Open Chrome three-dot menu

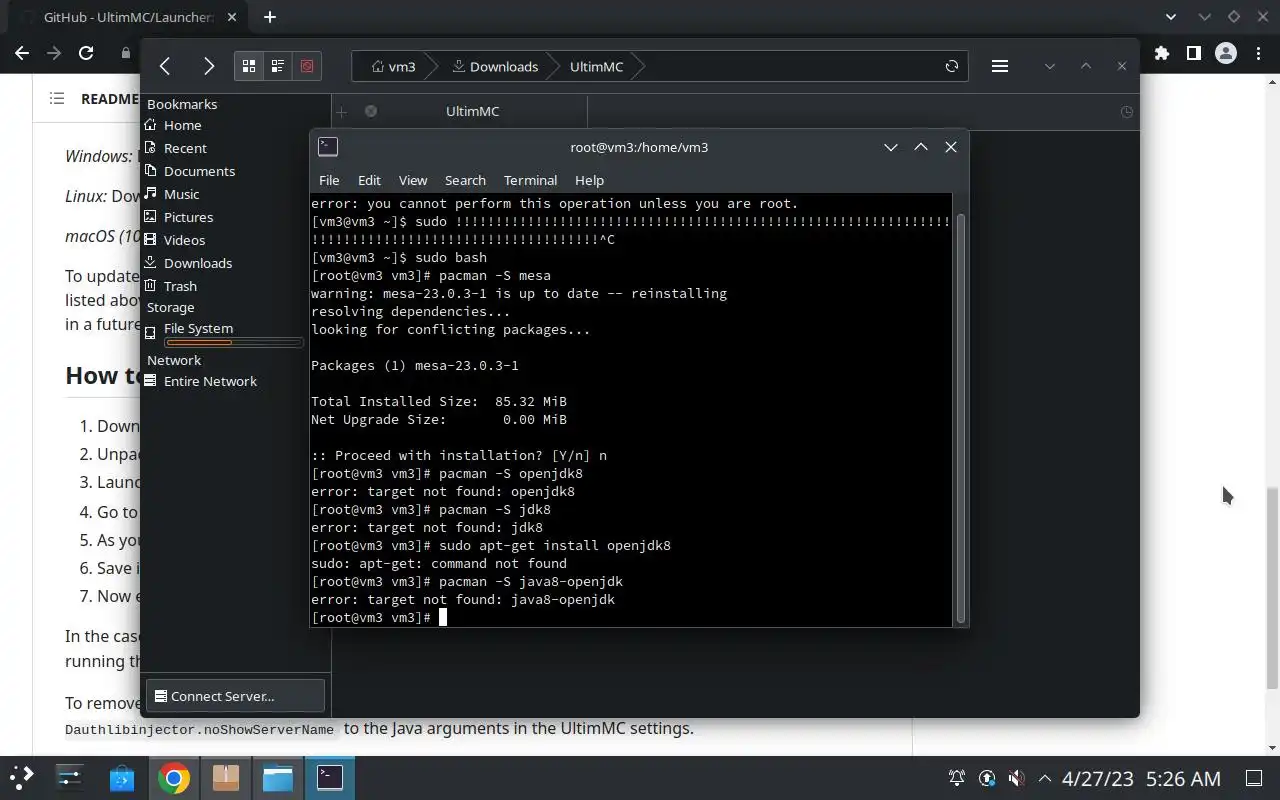coord(1257,53)
